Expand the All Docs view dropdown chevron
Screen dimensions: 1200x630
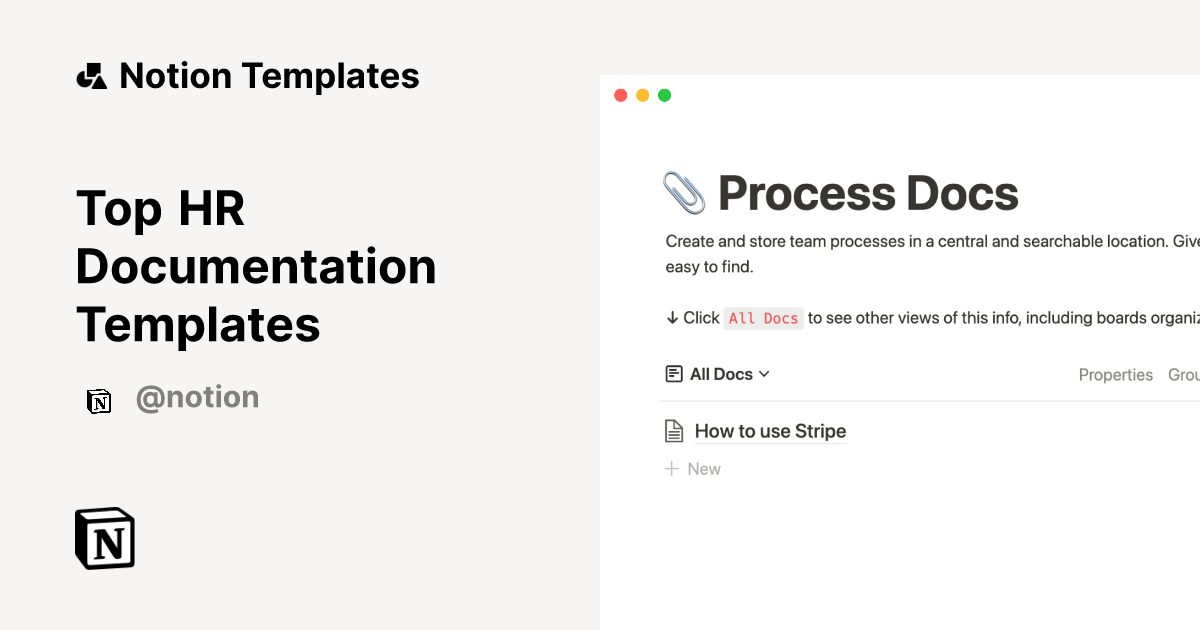point(765,374)
